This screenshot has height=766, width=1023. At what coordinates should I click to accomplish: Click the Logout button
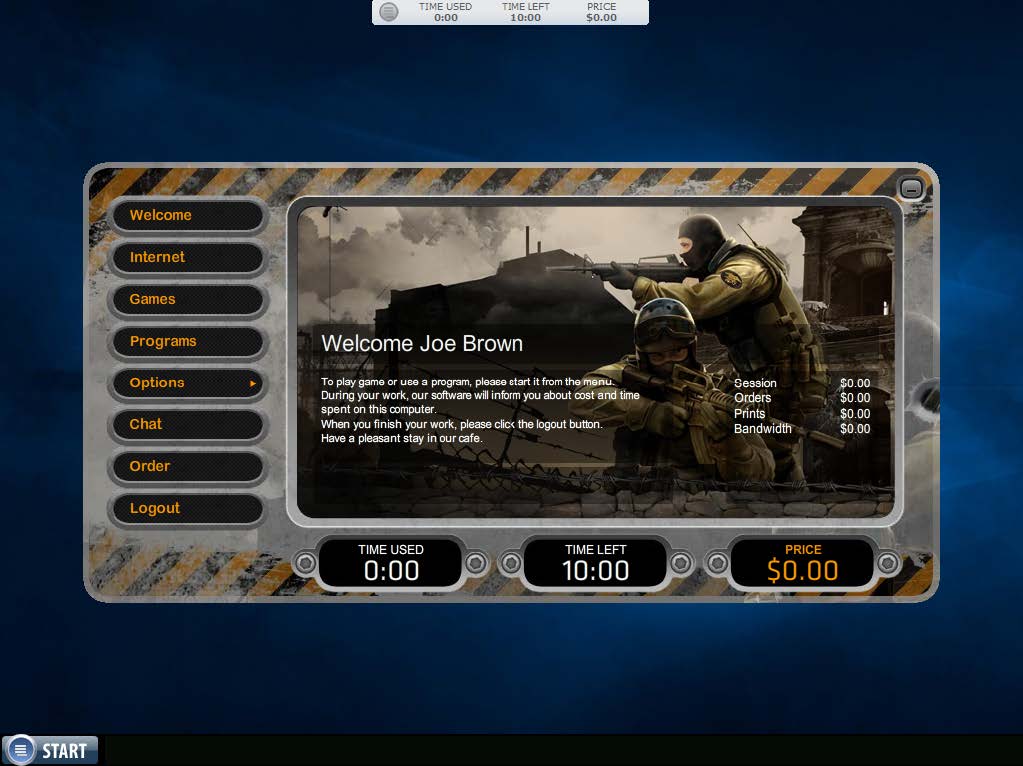[x=188, y=508]
